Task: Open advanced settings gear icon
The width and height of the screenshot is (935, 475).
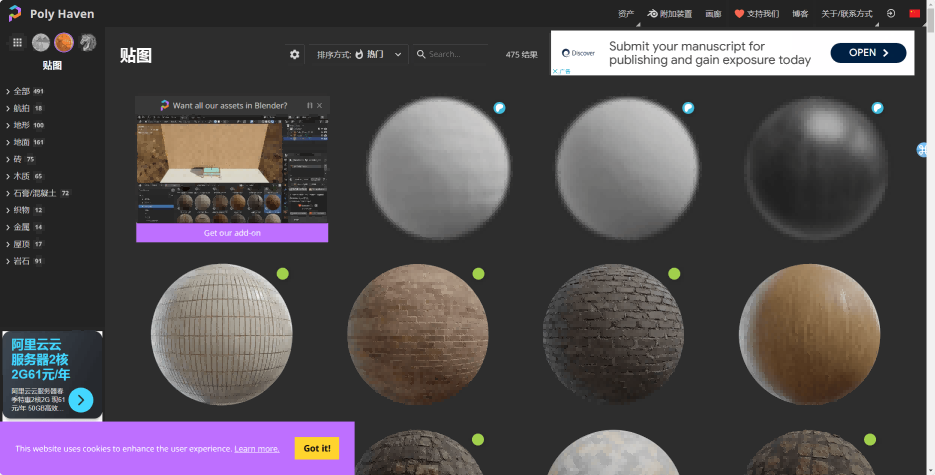Action: tap(294, 54)
